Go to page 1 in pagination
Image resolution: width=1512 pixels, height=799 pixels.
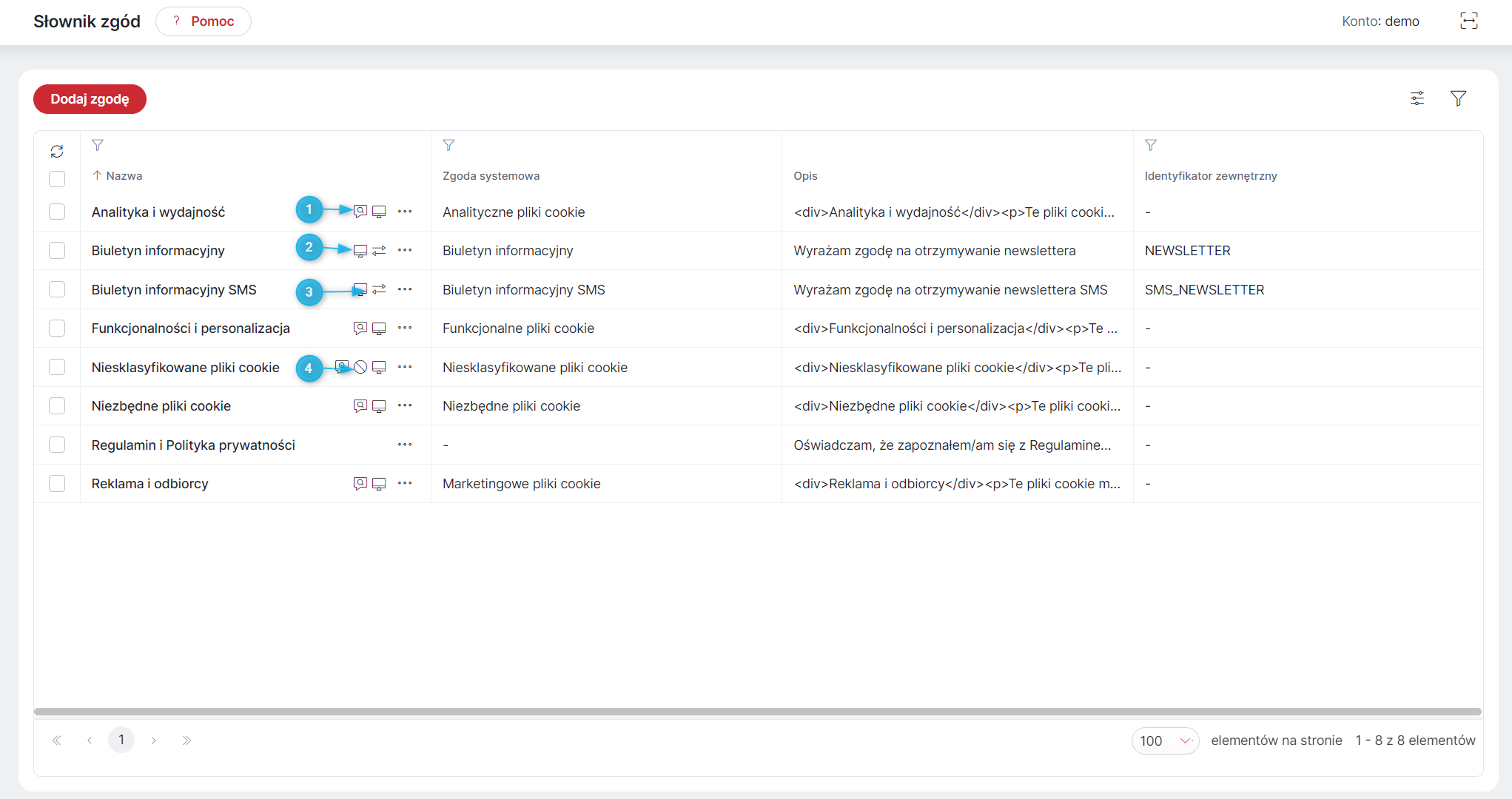[121, 740]
